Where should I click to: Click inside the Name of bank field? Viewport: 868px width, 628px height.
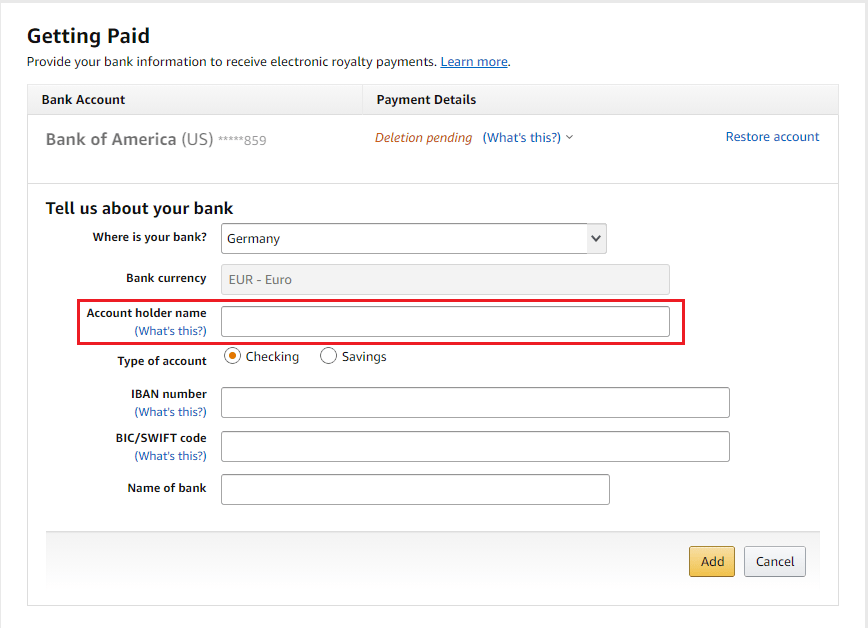[414, 489]
